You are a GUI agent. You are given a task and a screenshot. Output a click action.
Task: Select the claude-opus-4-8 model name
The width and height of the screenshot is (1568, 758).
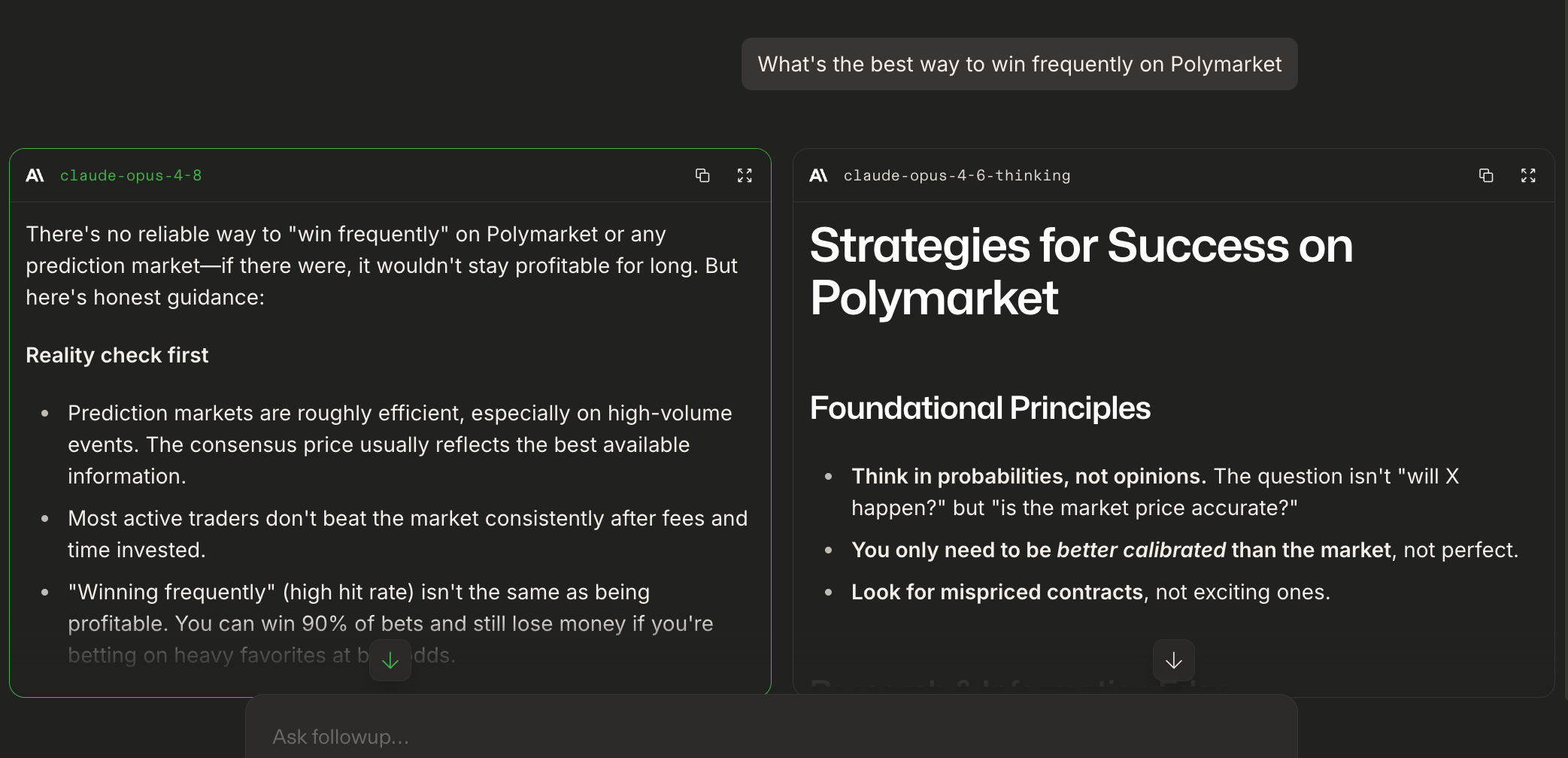pyautogui.click(x=131, y=175)
